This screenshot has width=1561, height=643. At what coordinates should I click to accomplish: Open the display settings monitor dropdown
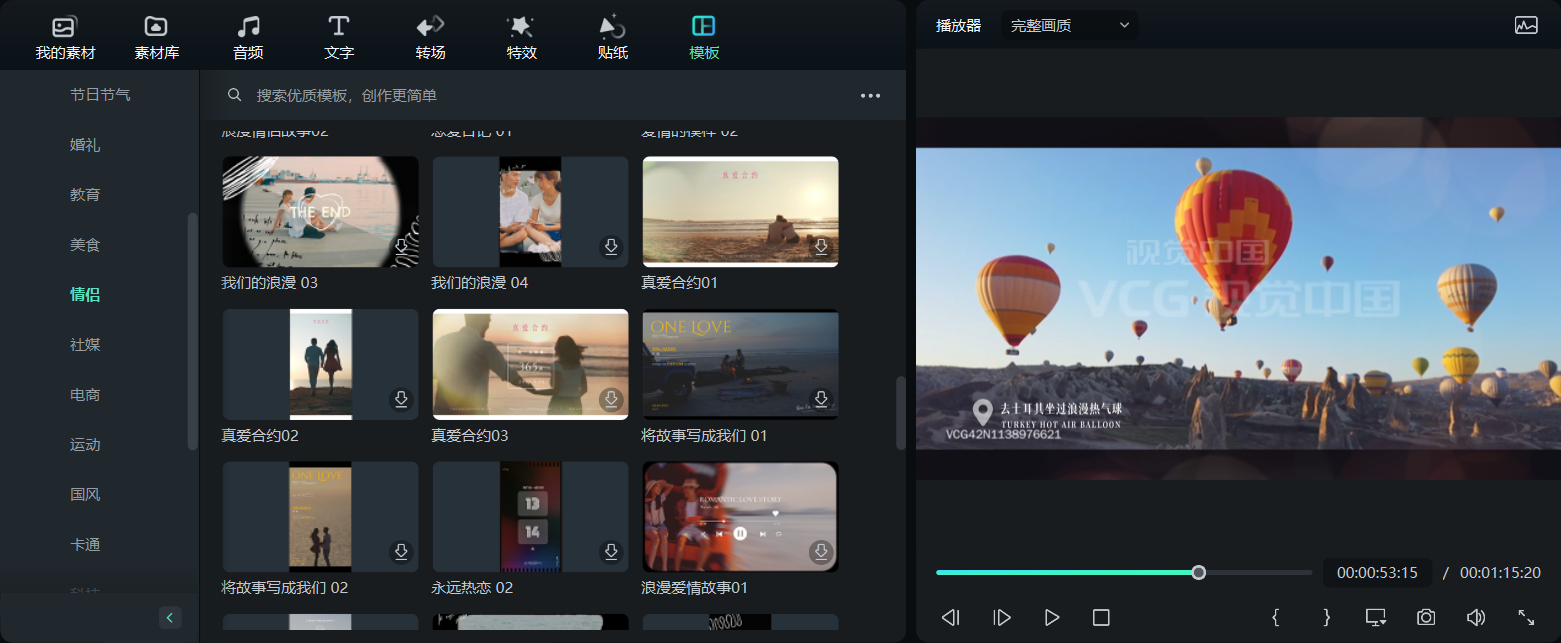(1376, 618)
